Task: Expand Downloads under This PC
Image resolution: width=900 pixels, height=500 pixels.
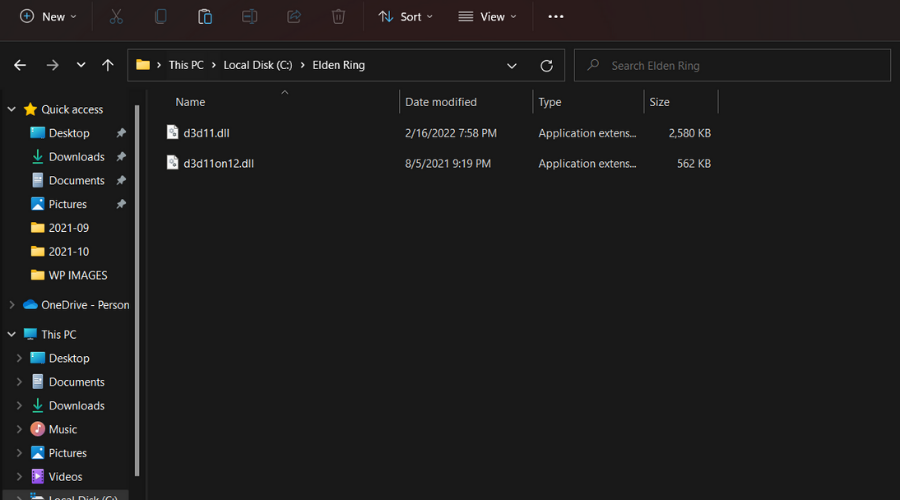Action: tap(19, 405)
